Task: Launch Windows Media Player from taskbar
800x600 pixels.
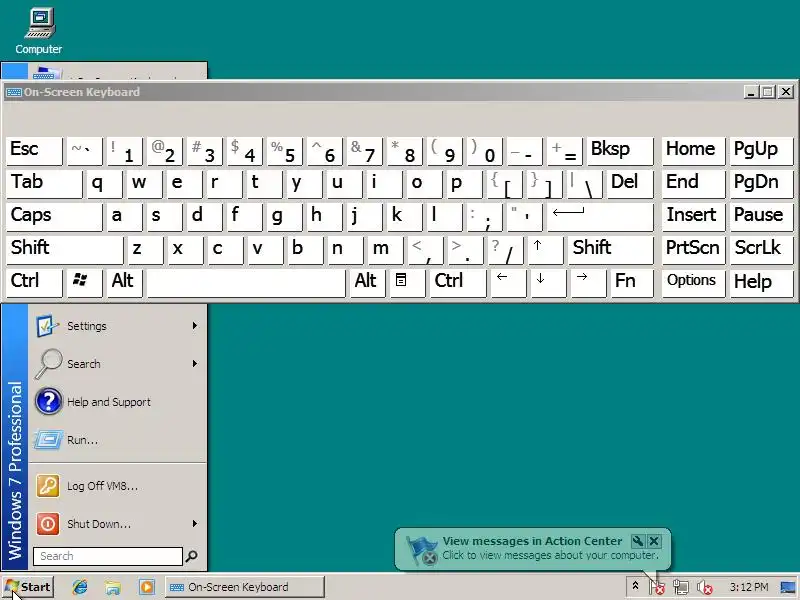Action: point(146,587)
